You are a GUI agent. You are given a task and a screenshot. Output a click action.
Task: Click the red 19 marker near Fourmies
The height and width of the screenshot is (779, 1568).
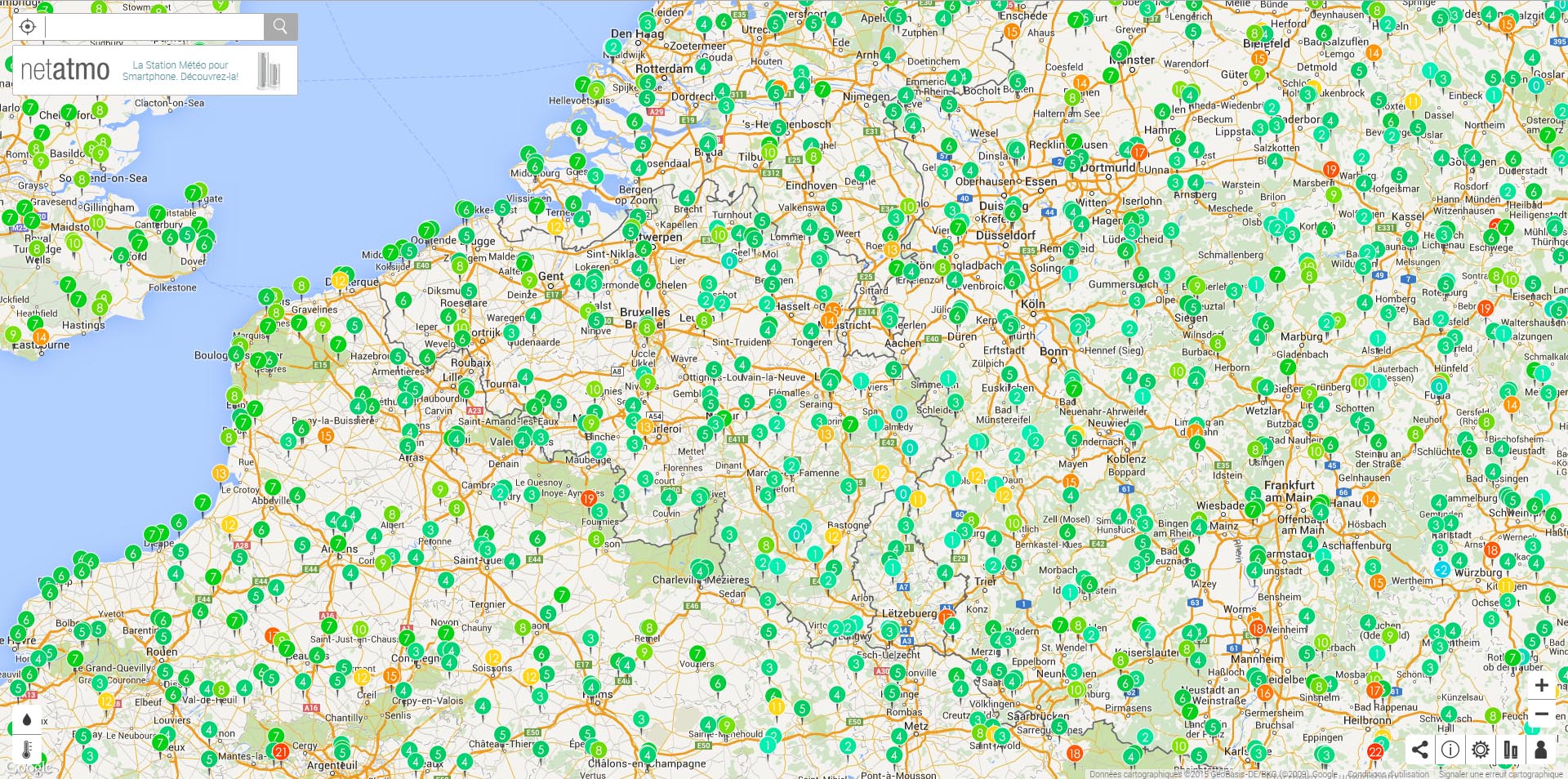click(588, 499)
